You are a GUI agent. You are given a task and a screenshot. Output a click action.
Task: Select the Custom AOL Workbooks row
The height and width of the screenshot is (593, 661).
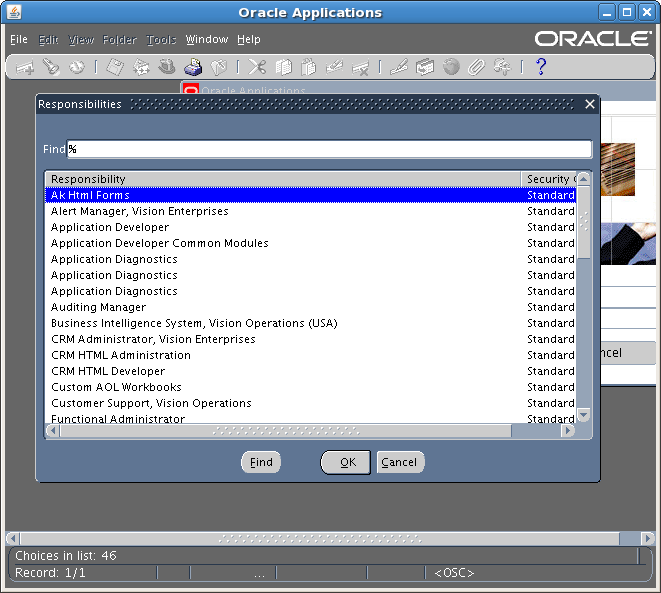pyautogui.click(x=311, y=387)
